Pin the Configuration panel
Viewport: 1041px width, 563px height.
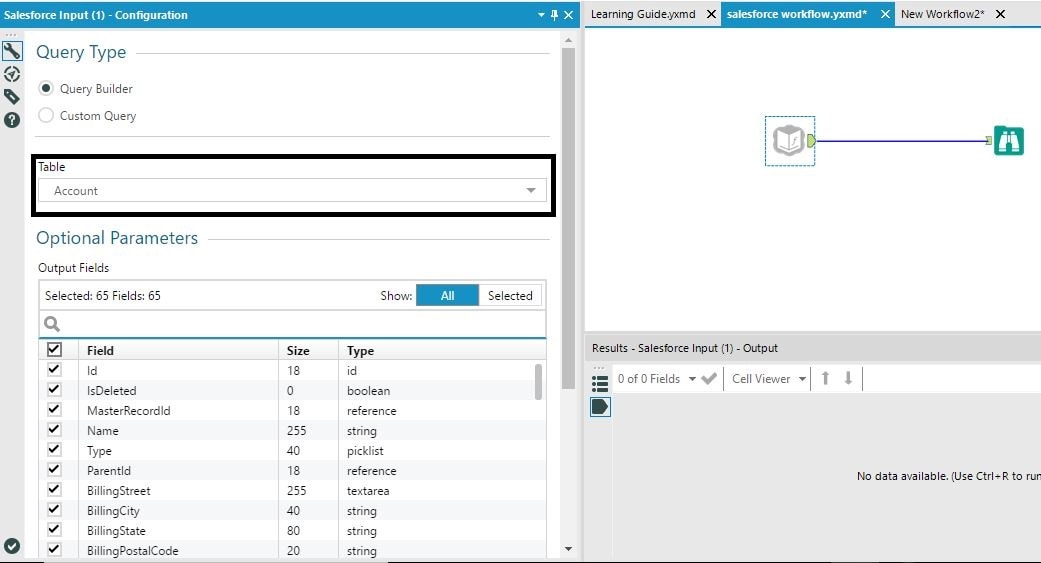pyautogui.click(x=554, y=15)
